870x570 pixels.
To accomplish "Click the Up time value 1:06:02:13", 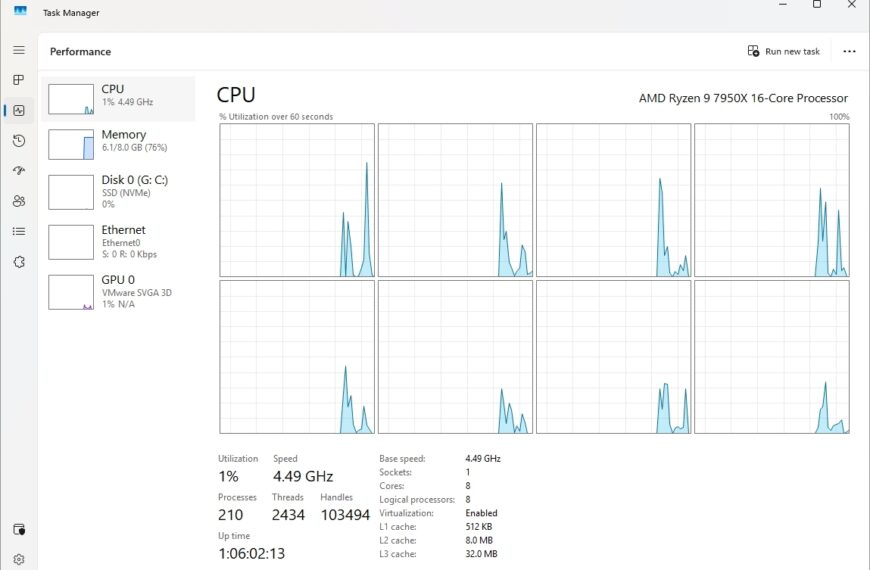I will [x=251, y=553].
